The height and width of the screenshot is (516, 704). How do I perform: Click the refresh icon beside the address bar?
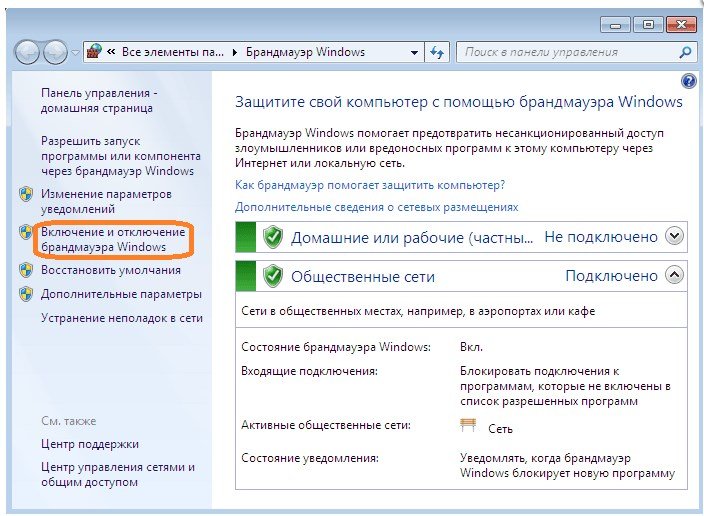point(436,52)
